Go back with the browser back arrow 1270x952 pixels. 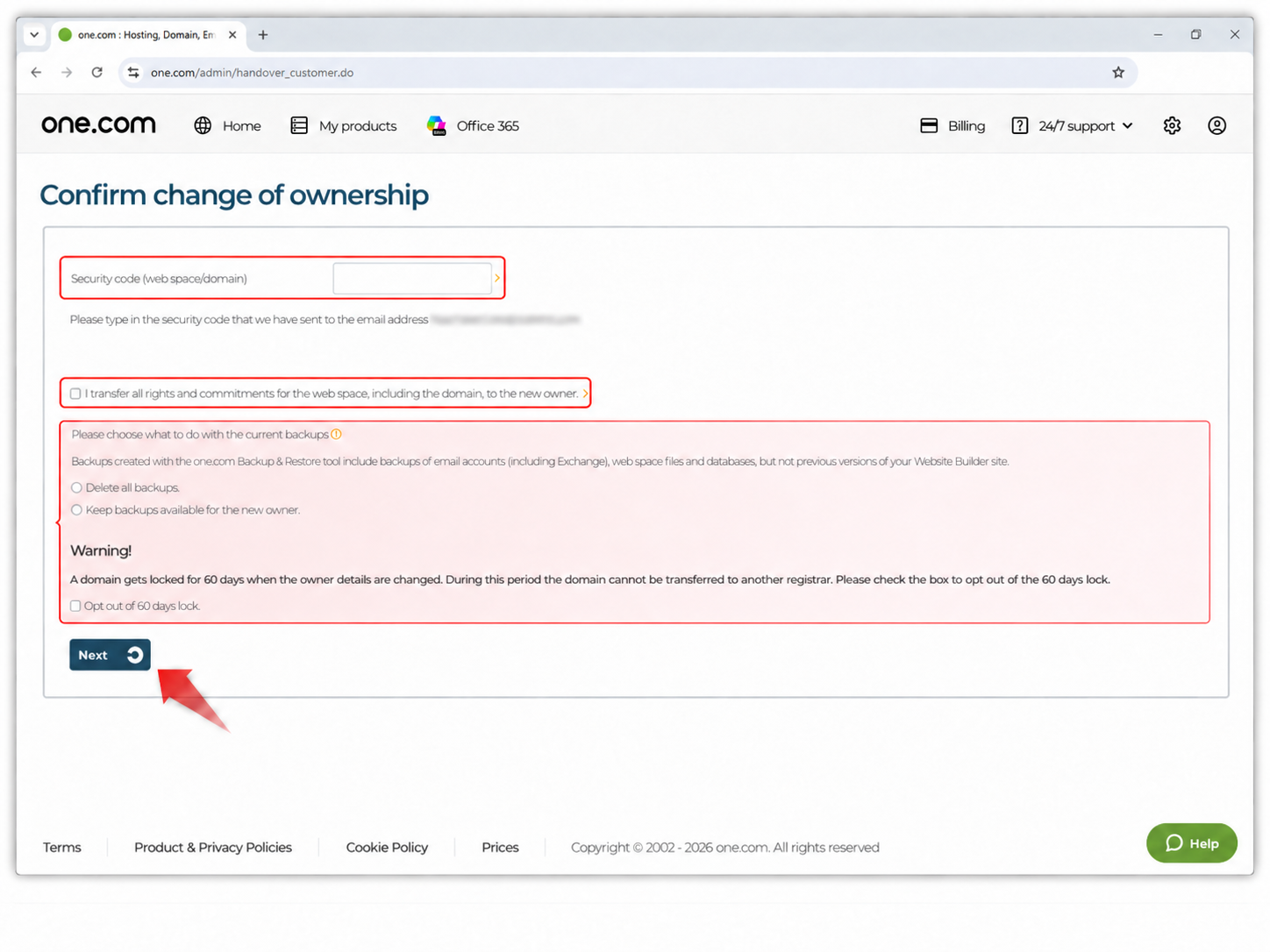point(36,73)
